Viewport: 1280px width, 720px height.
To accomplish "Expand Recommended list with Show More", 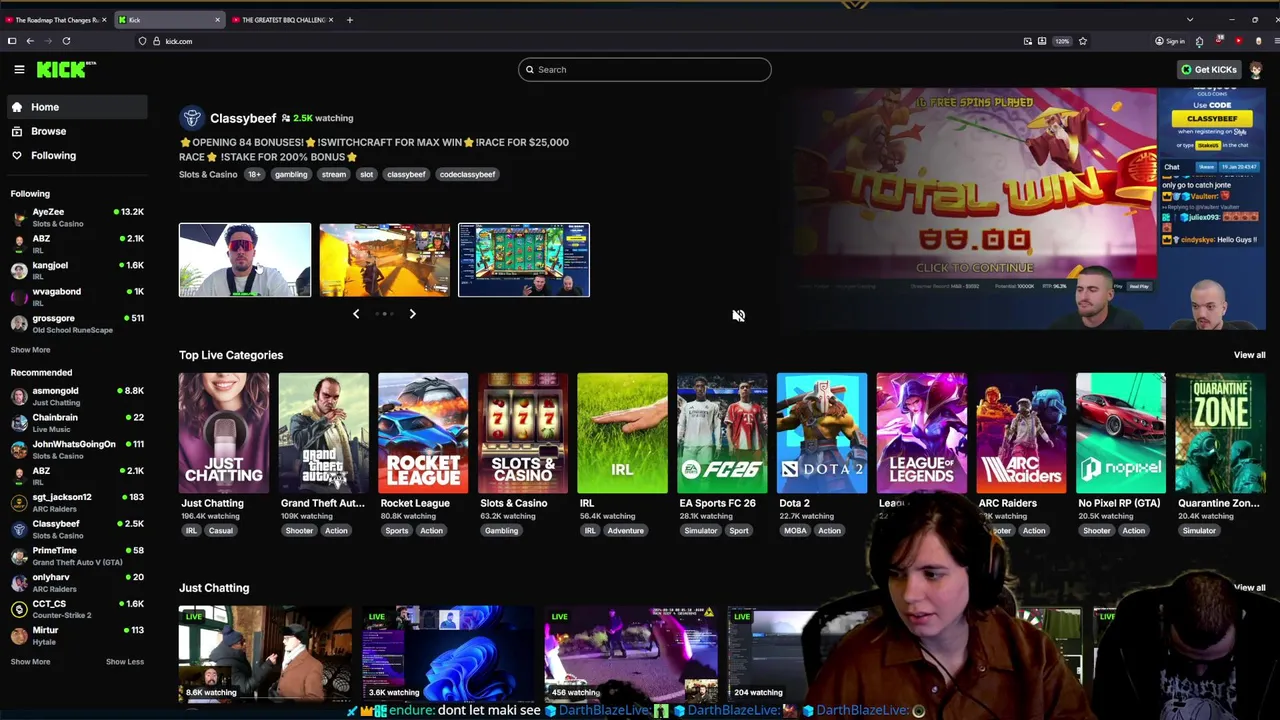I will [30, 662].
